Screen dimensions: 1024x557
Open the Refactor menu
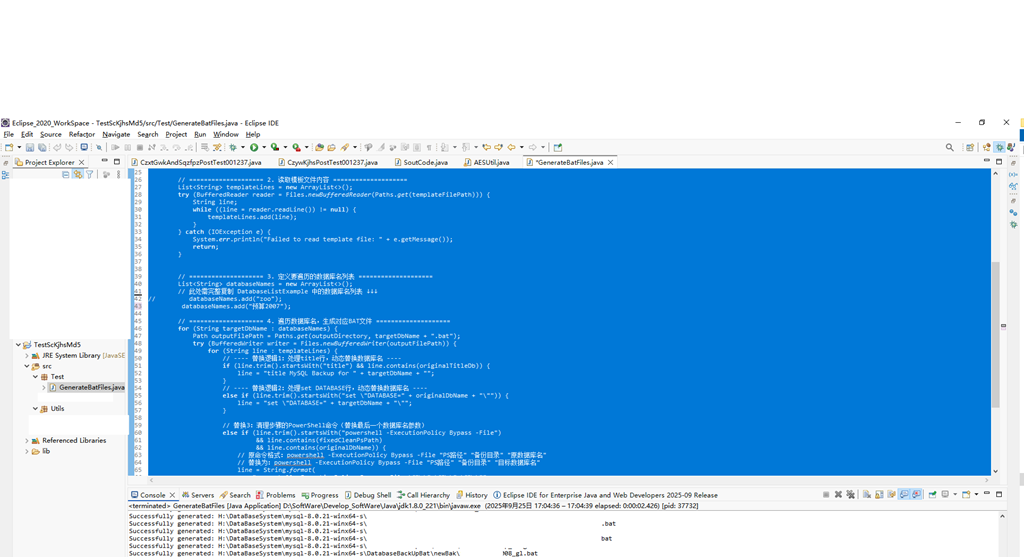click(x=82, y=135)
